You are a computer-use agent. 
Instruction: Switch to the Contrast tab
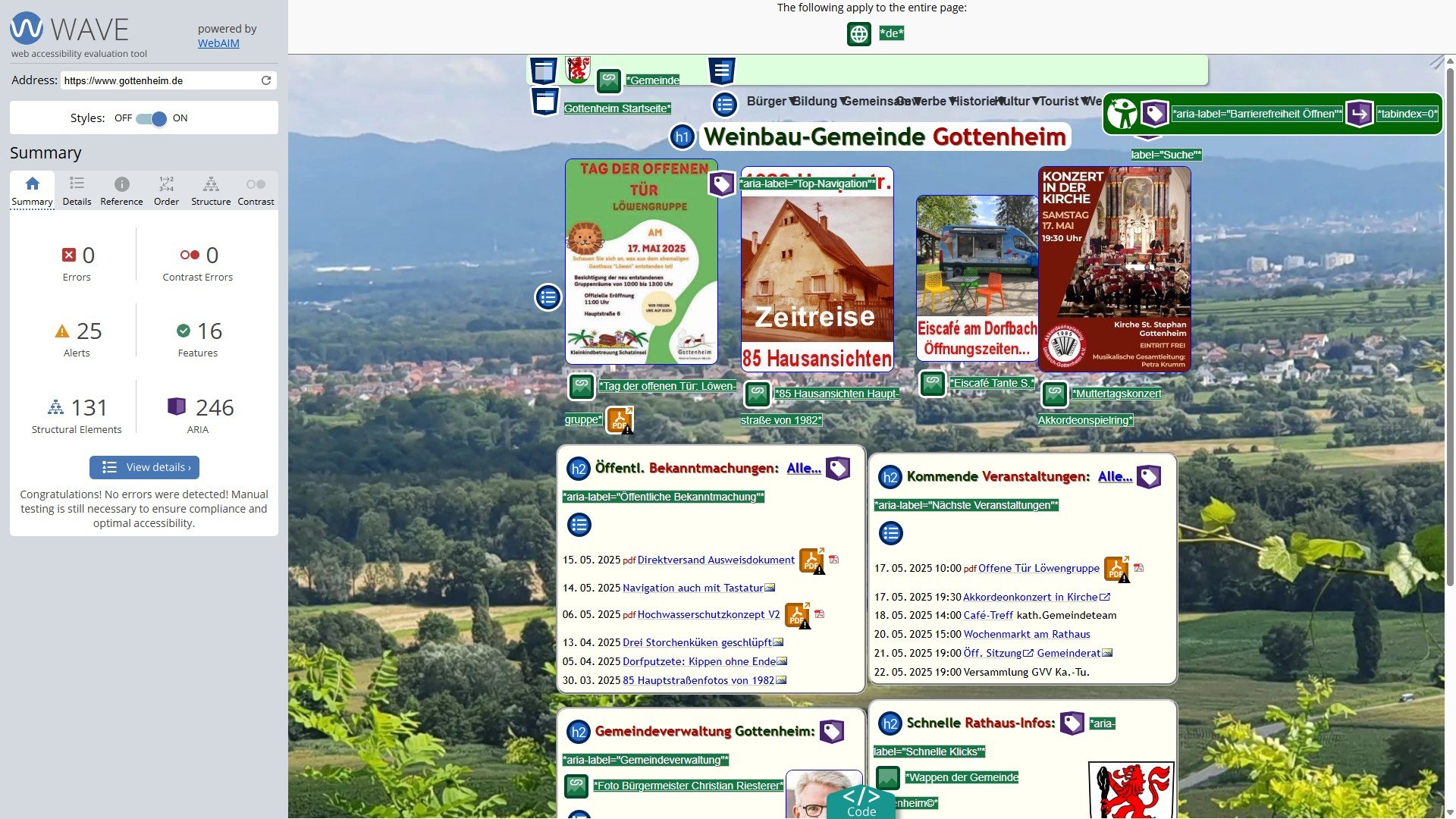pyautogui.click(x=256, y=190)
